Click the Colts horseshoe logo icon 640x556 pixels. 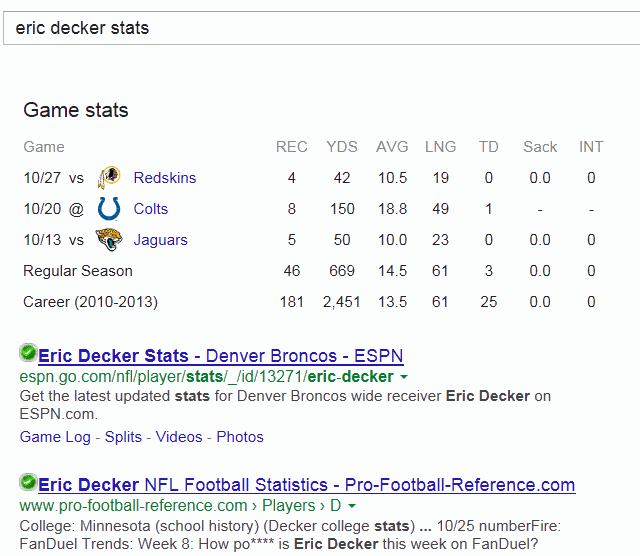click(109, 209)
